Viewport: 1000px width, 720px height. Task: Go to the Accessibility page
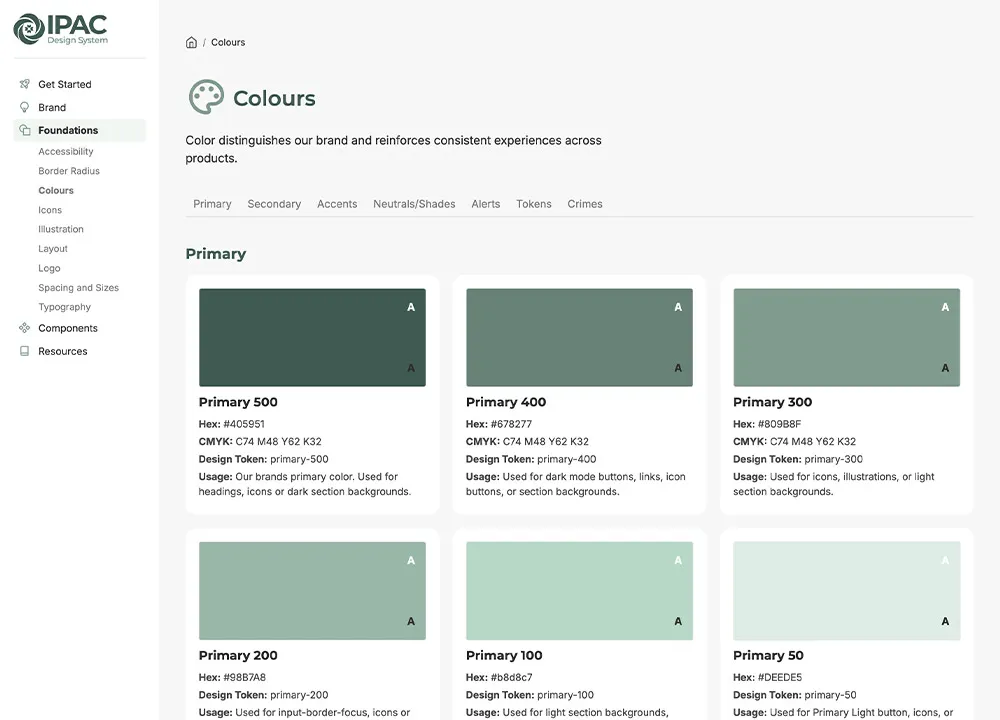66,151
